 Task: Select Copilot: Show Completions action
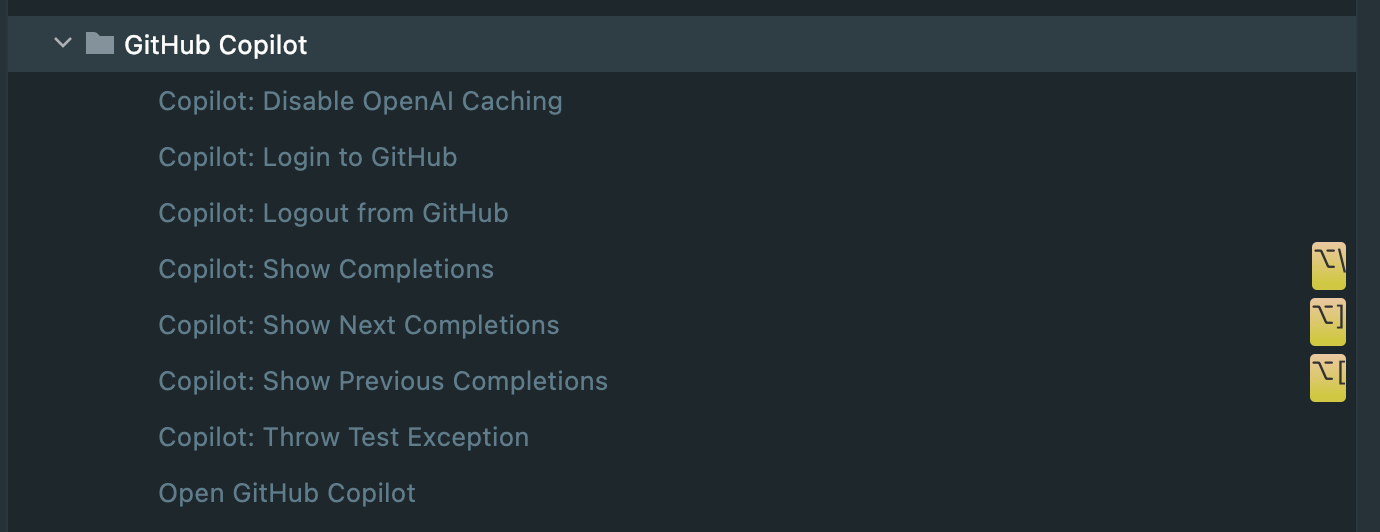[326, 269]
